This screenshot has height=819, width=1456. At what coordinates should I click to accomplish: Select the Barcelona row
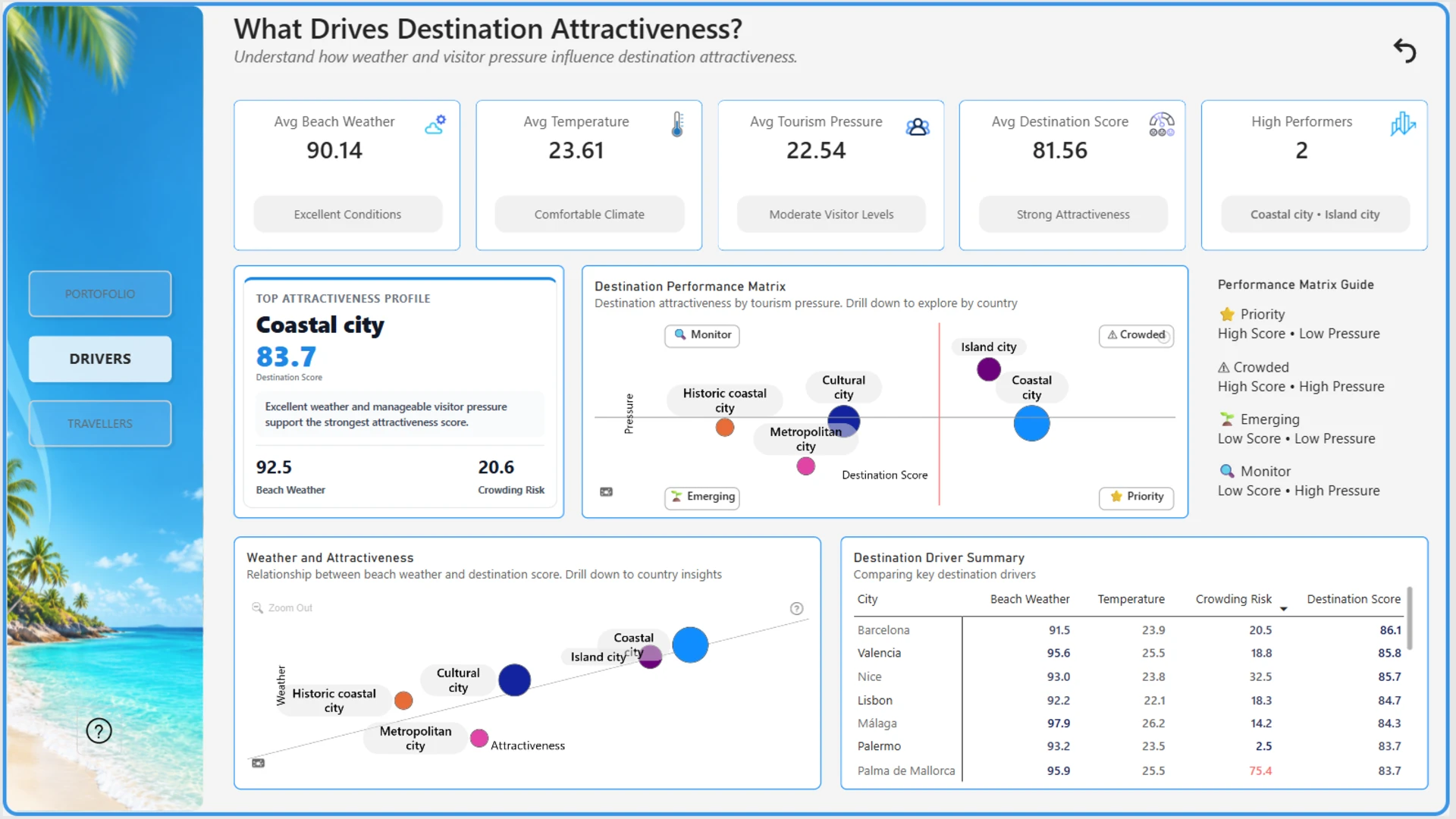coord(1128,630)
